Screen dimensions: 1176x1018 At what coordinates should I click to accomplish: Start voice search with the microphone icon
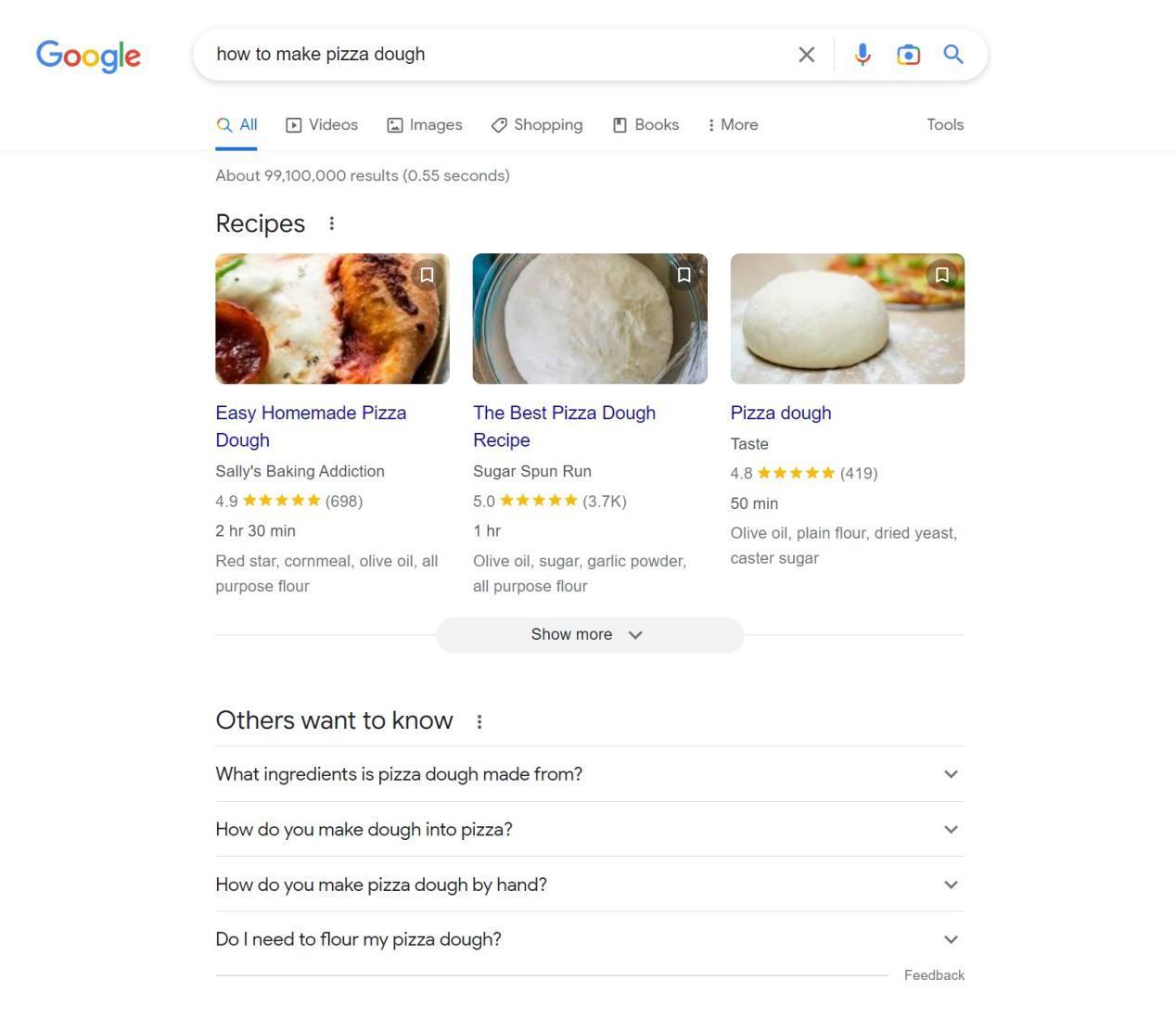(863, 55)
